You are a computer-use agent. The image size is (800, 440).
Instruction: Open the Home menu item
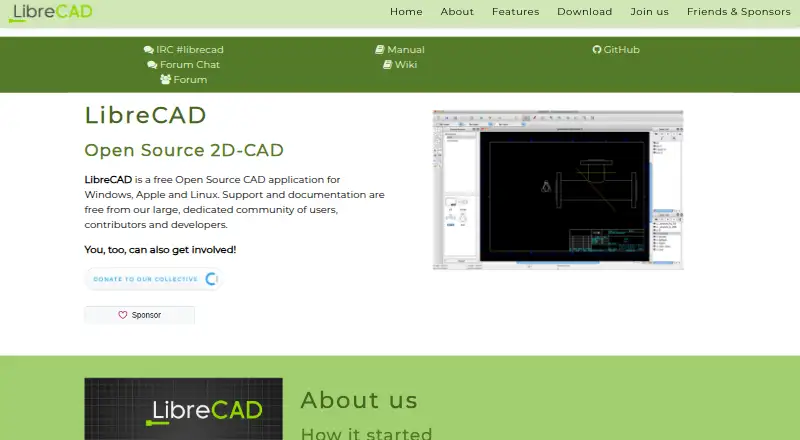point(406,12)
